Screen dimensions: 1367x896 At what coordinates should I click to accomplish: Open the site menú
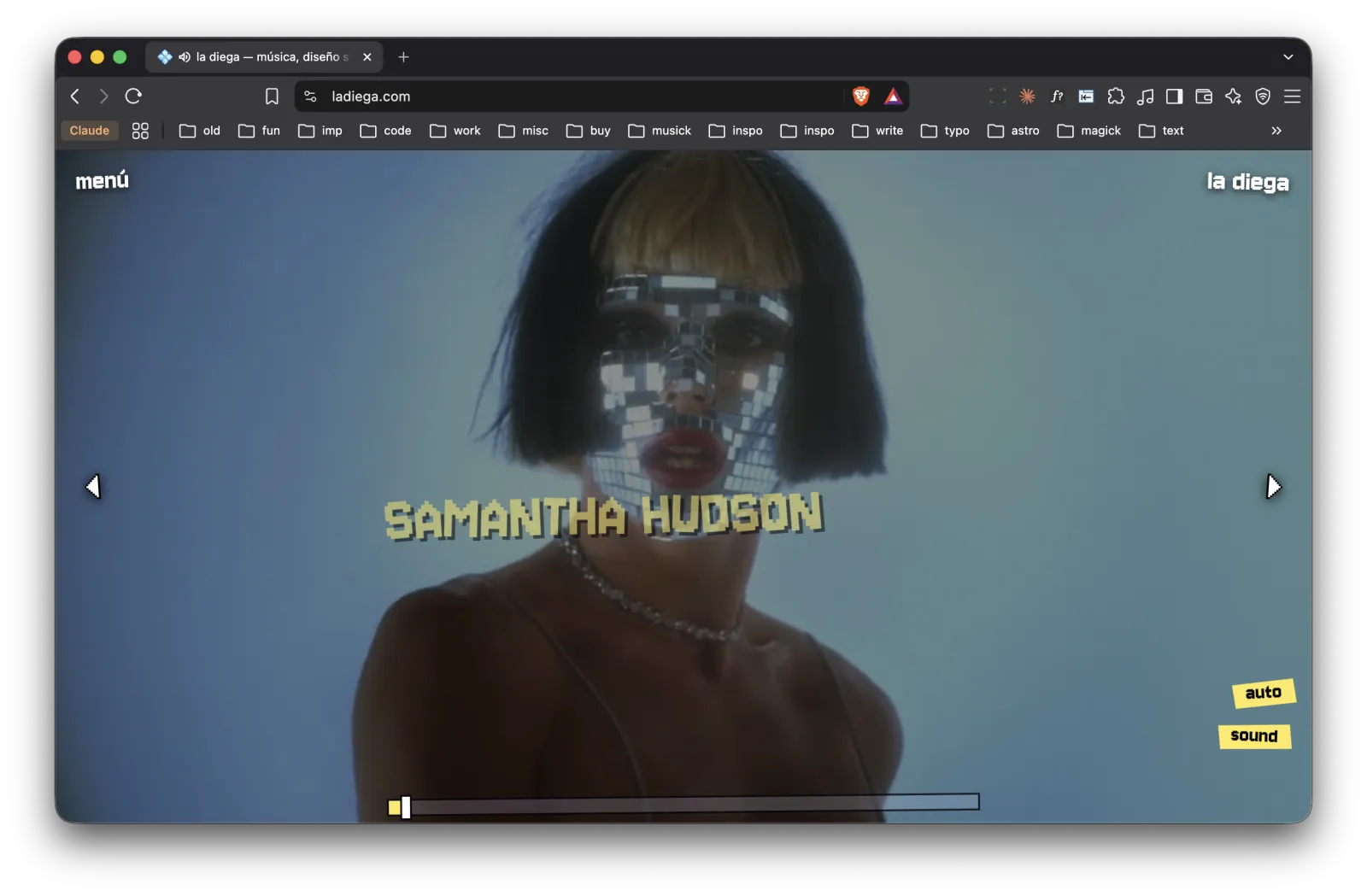(x=103, y=180)
